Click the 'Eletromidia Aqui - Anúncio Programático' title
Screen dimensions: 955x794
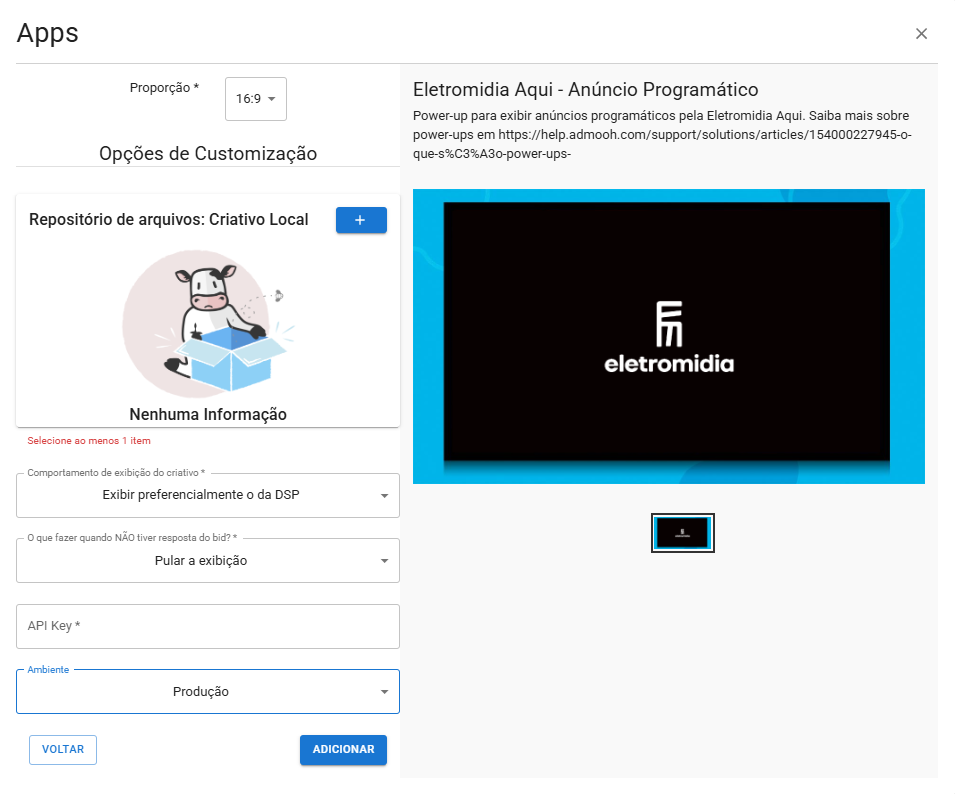click(585, 90)
